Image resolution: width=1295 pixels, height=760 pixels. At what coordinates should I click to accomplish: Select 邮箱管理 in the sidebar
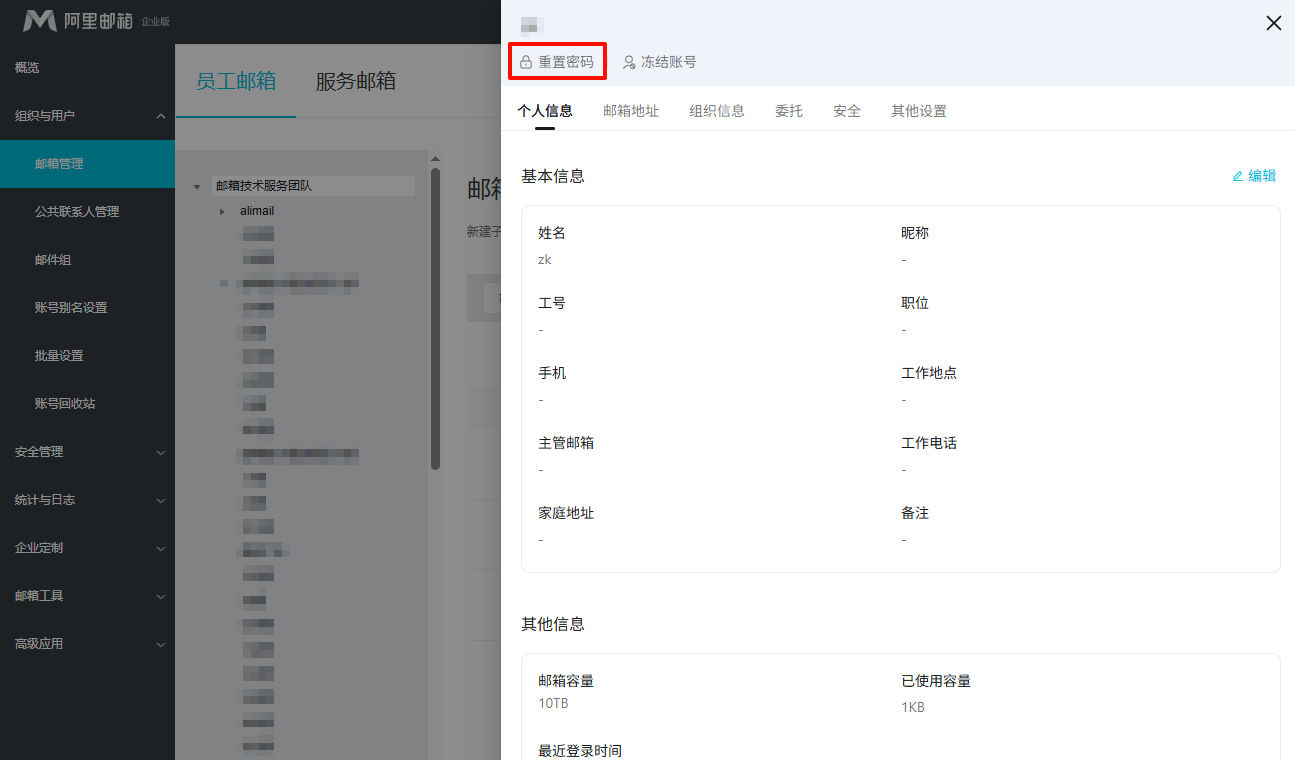tap(87, 164)
